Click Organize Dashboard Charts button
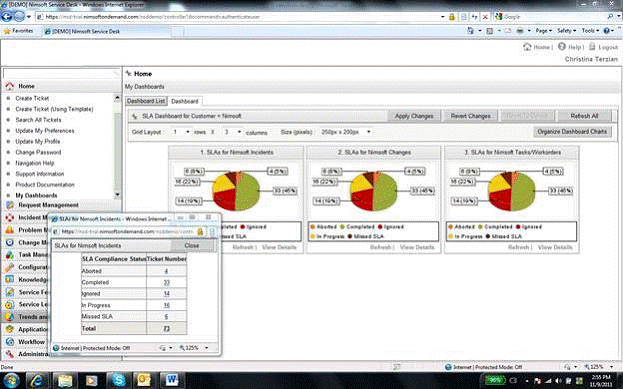Screen dimensions: 623x389 (x=572, y=132)
